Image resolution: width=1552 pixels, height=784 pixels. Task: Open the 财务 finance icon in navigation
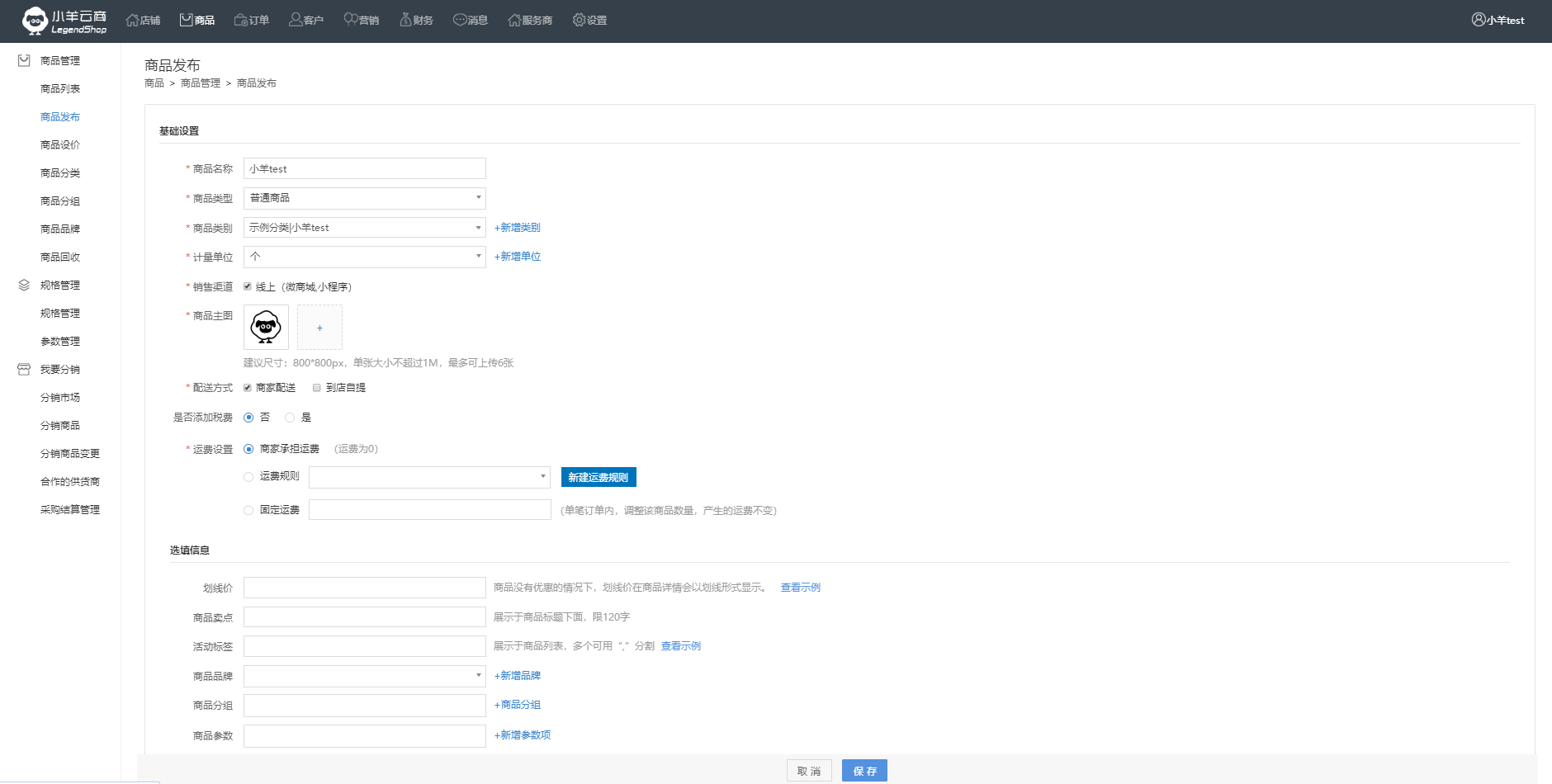[405, 20]
